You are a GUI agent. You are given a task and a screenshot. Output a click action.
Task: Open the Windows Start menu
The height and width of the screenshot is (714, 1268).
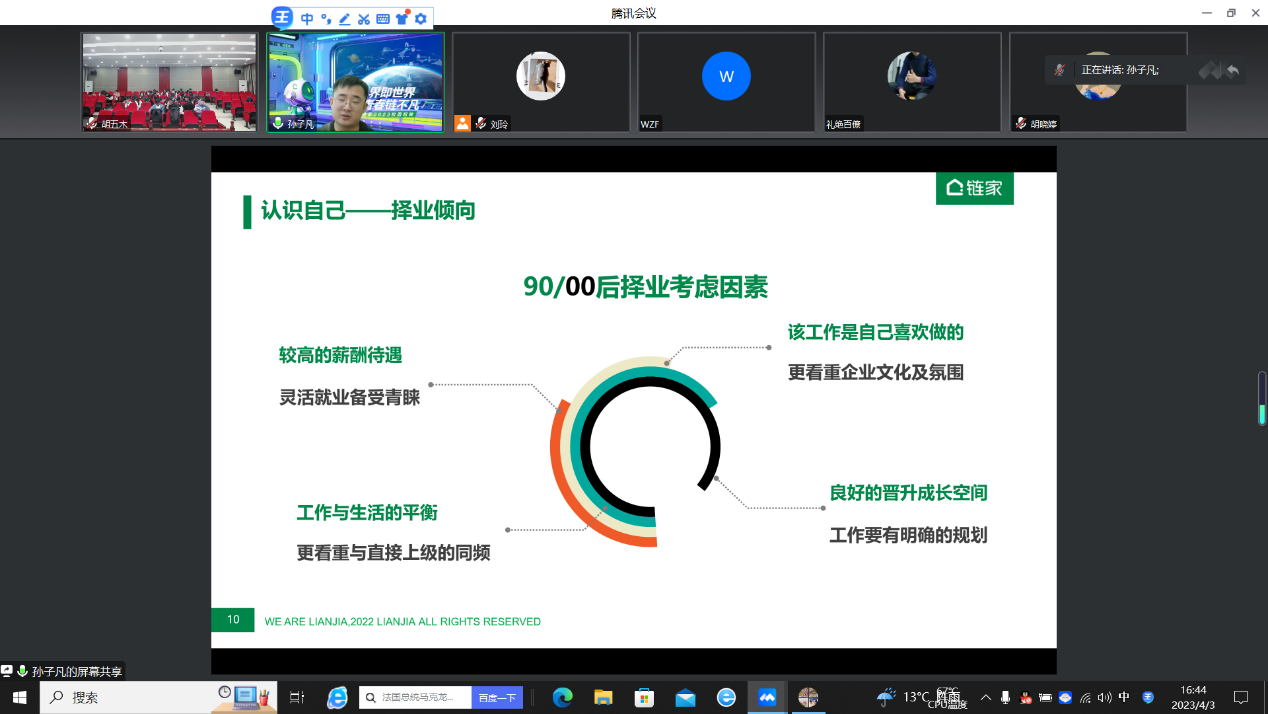click(x=19, y=697)
